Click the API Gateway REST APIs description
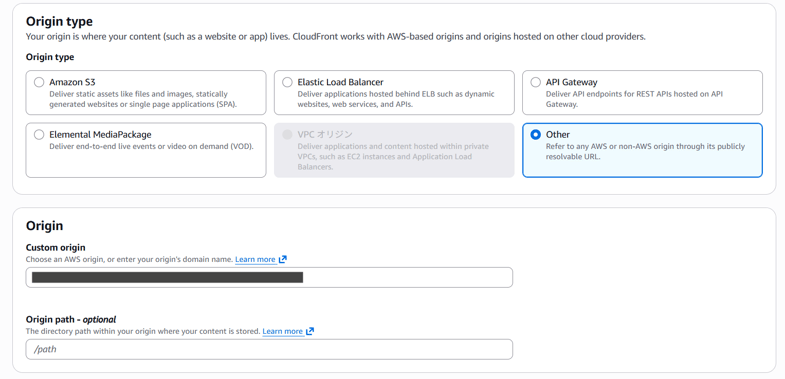 [x=634, y=99]
